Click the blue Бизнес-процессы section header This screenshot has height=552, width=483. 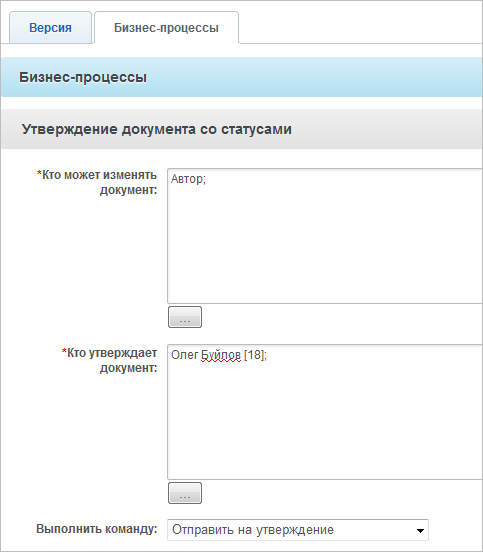[x=83, y=77]
